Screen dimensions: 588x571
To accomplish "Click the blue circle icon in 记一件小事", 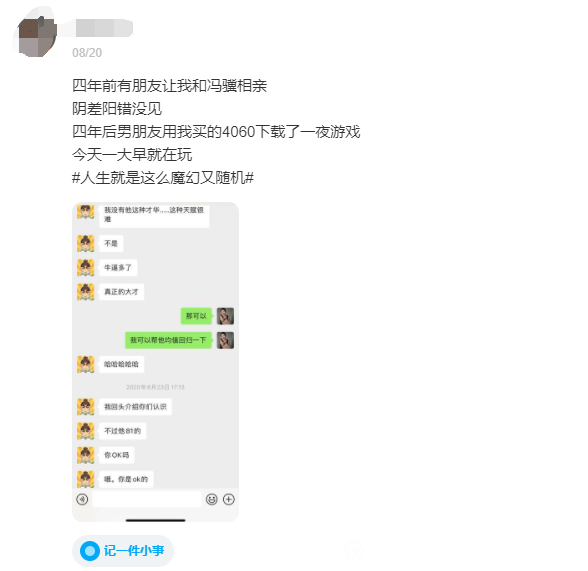I will 90,551.
